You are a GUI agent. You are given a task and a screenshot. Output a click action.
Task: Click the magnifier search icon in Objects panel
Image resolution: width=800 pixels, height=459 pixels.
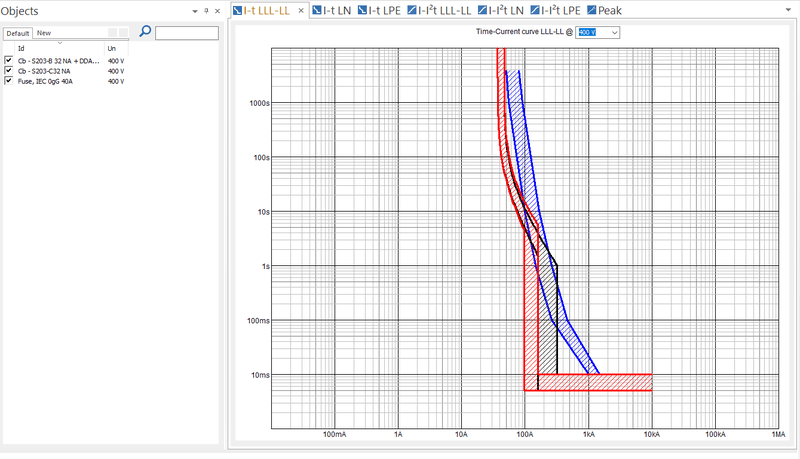pyautogui.click(x=145, y=32)
